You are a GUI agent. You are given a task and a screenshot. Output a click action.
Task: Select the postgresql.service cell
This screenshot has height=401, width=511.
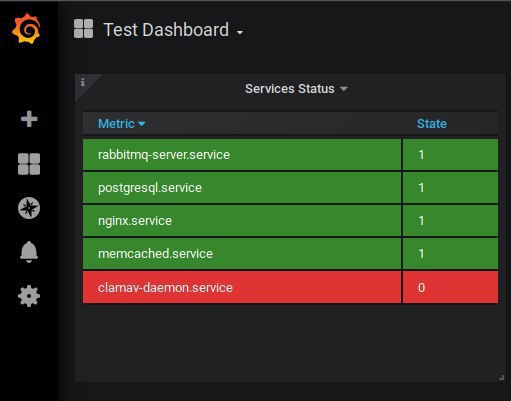(242, 188)
